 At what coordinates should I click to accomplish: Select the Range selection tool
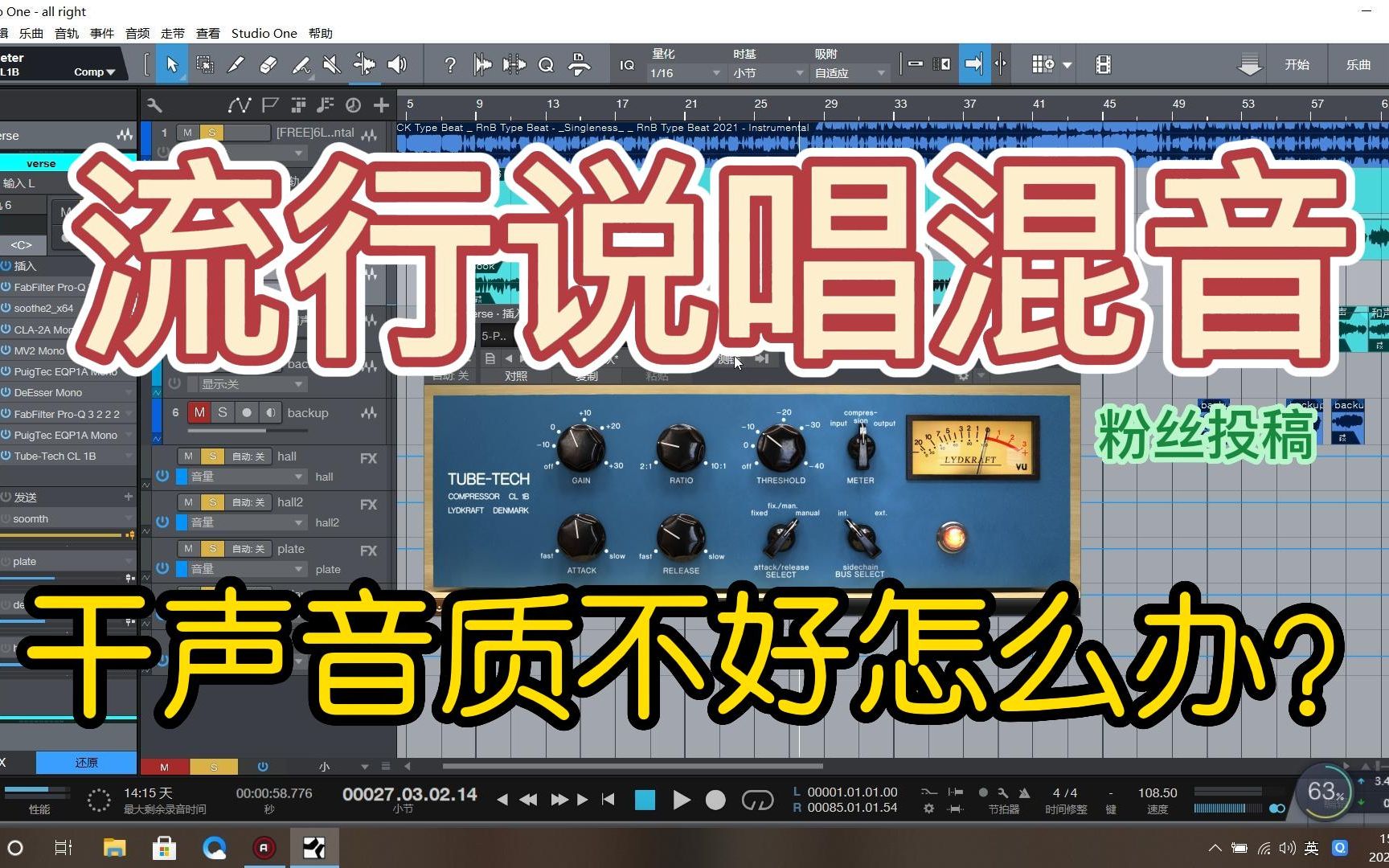205,64
